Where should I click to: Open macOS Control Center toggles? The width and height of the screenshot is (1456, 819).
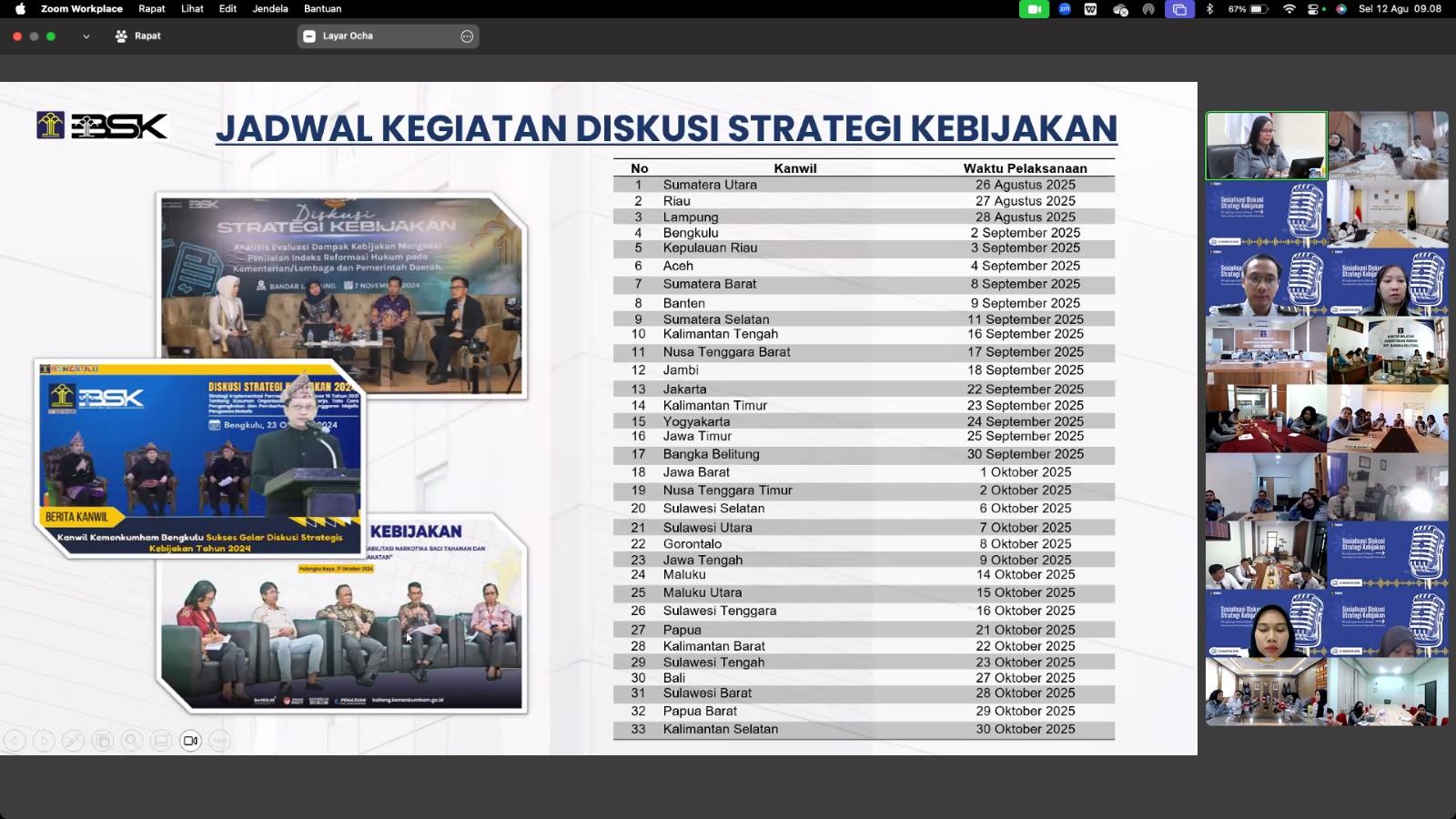[x=1314, y=9]
